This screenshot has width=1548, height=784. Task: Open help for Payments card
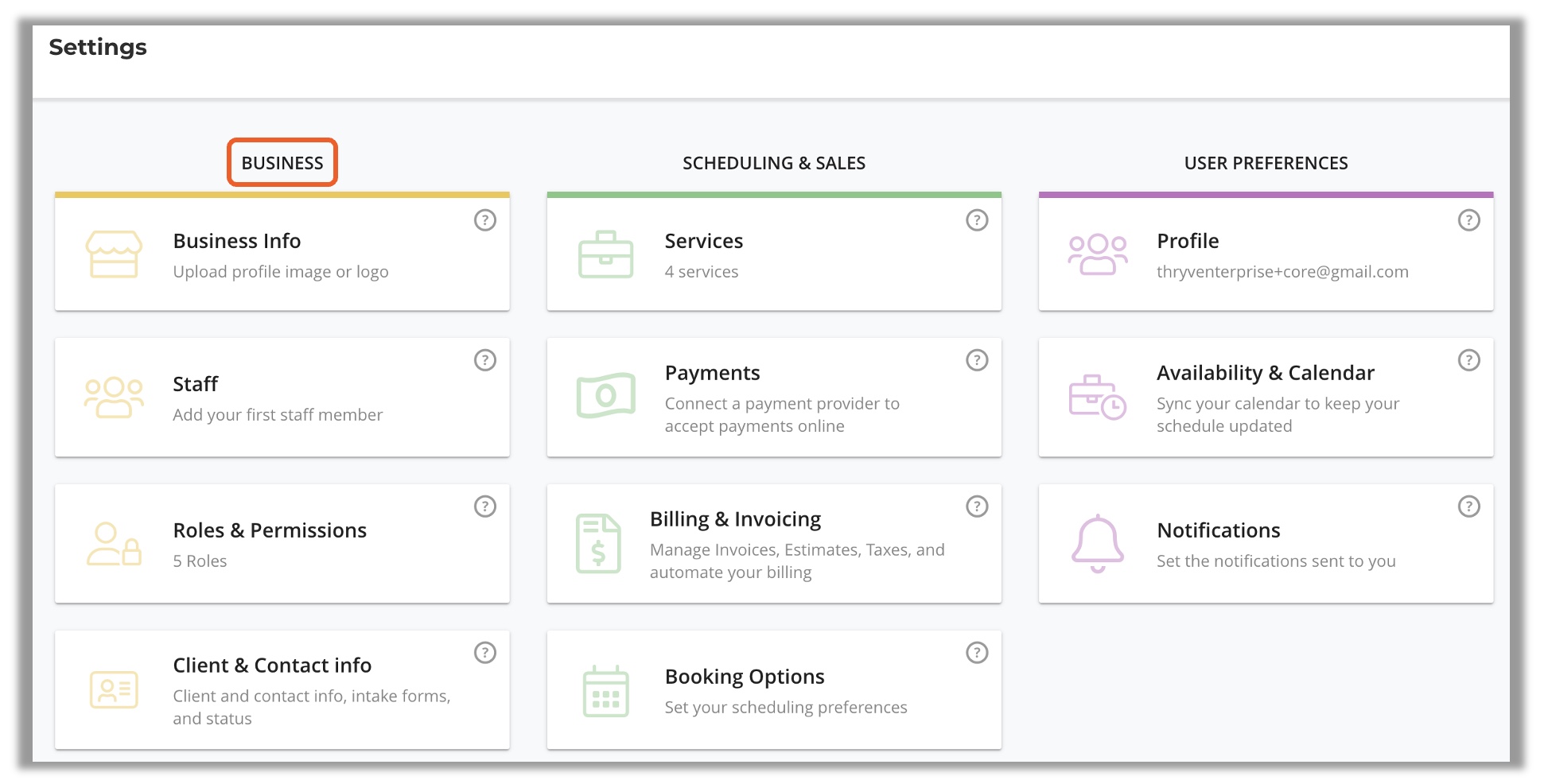click(977, 360)
